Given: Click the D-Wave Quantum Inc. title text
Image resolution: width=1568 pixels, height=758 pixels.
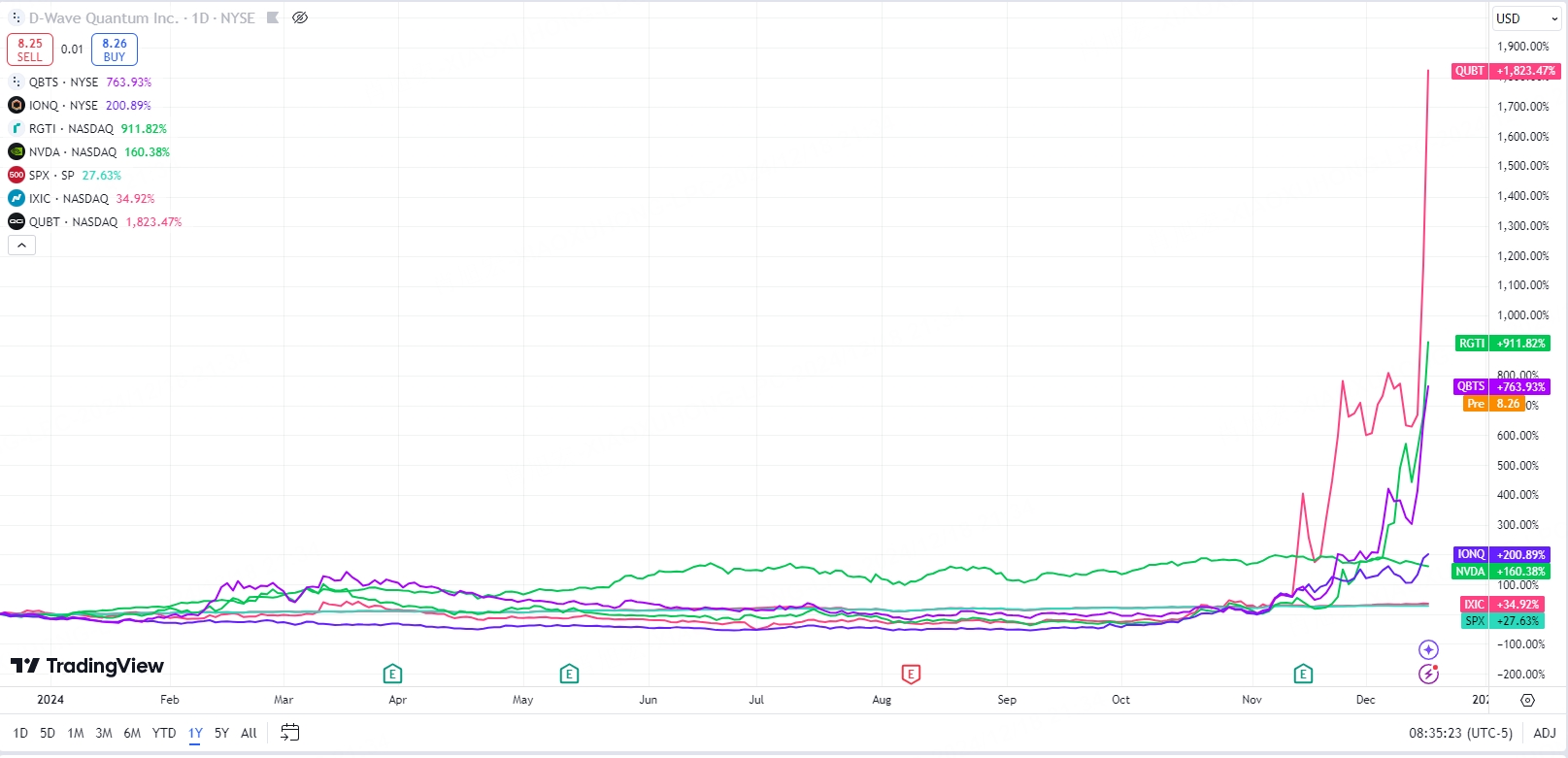Looking at the screenshot, I should 104,17.
